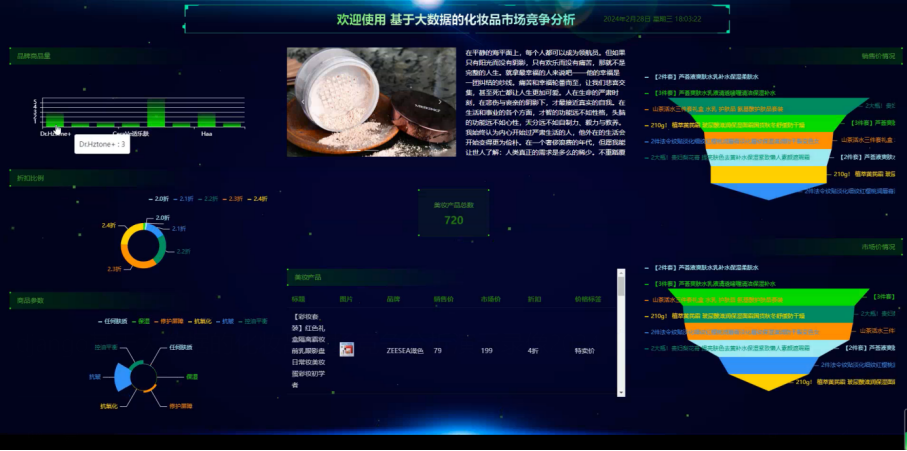Toggle the 2.2折 legend item

click(x=208, y=198)
